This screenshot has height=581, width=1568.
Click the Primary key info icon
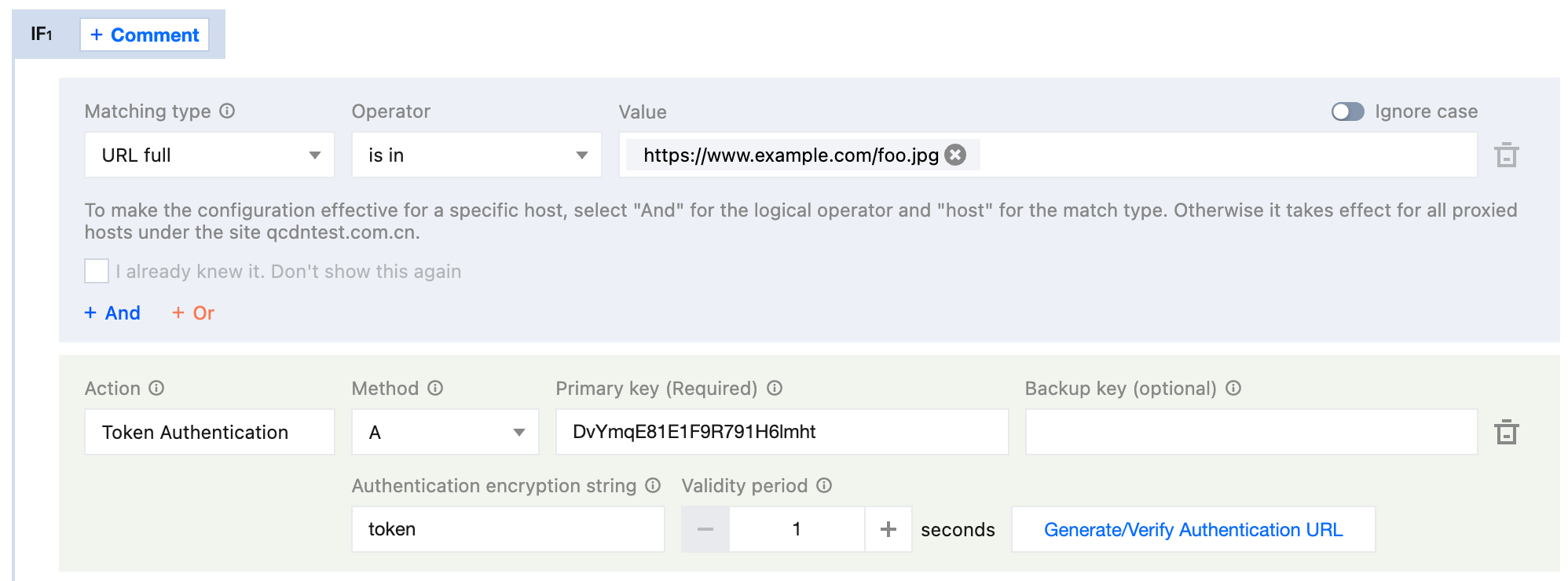pos(775,388)
